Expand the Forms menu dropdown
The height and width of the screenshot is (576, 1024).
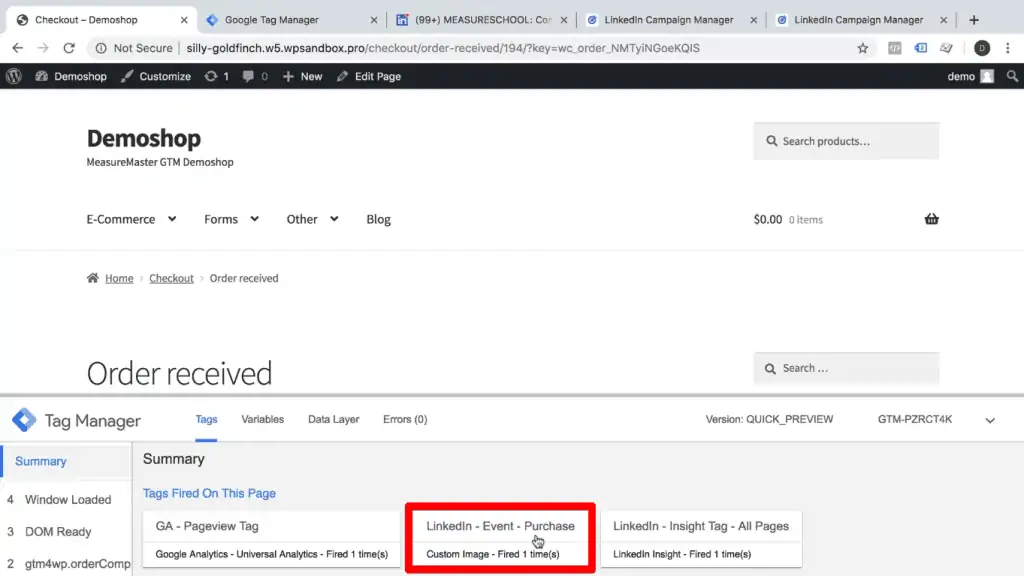231,219
